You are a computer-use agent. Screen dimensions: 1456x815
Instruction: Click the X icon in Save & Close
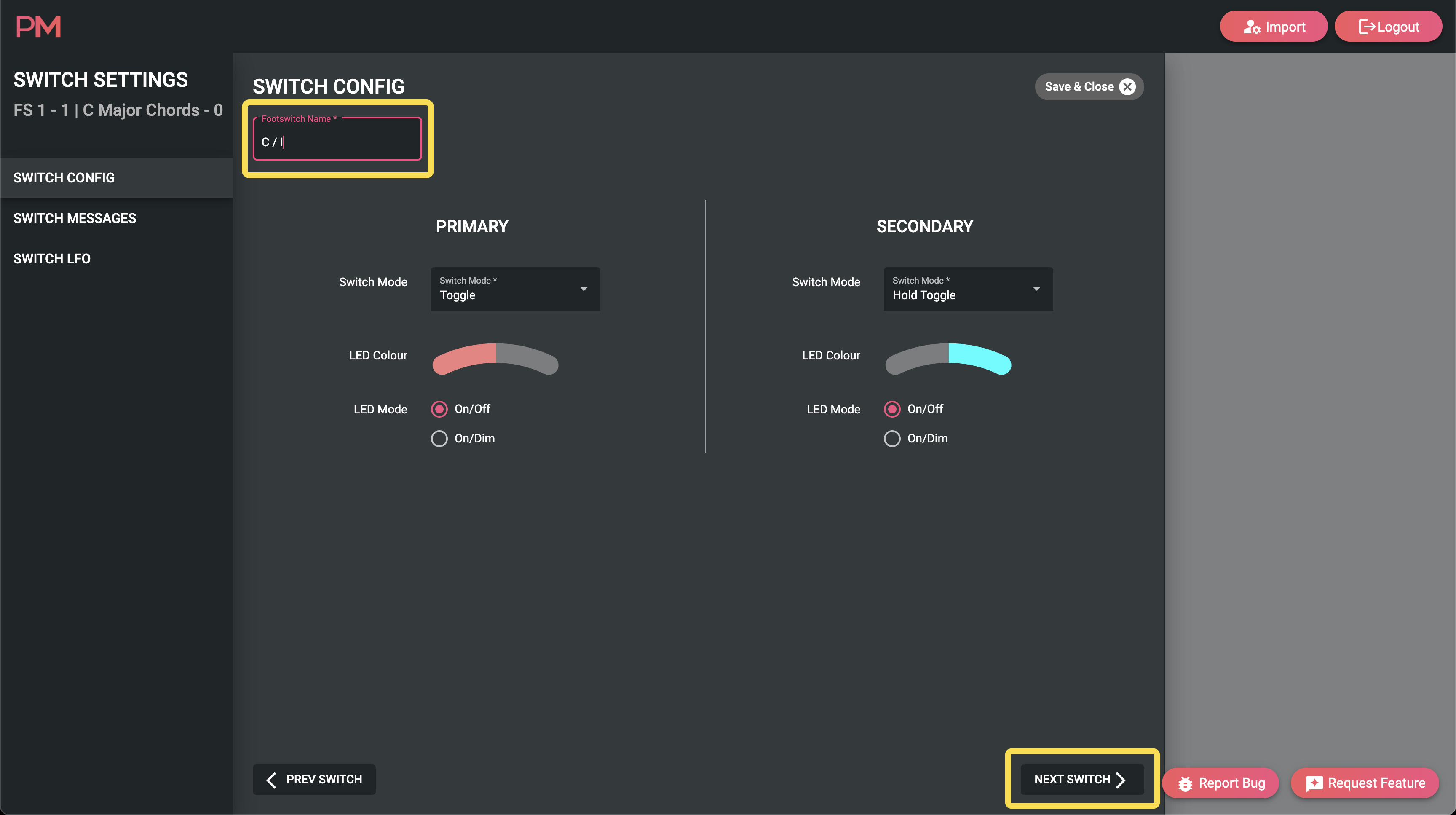point(1128,86)
